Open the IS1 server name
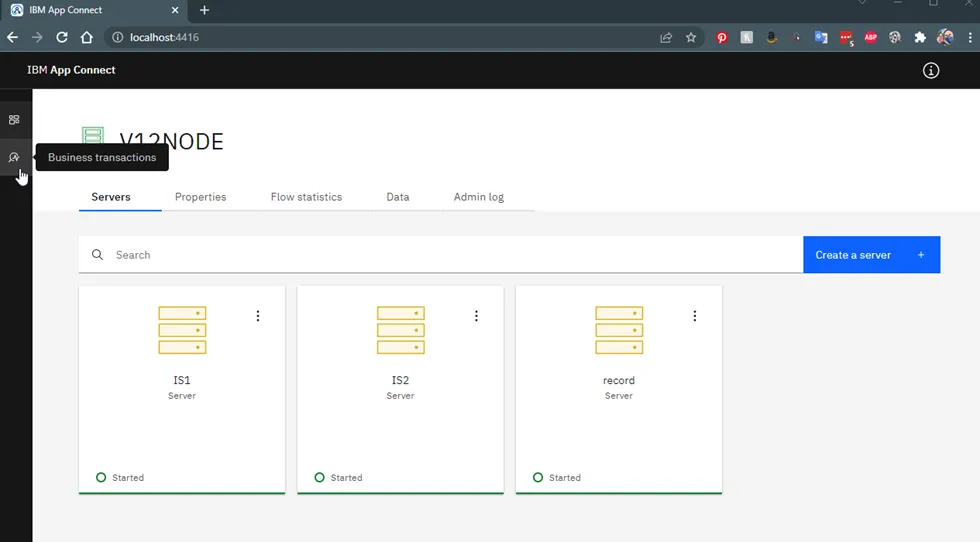 pyautogui.click(x=182, y=380)
